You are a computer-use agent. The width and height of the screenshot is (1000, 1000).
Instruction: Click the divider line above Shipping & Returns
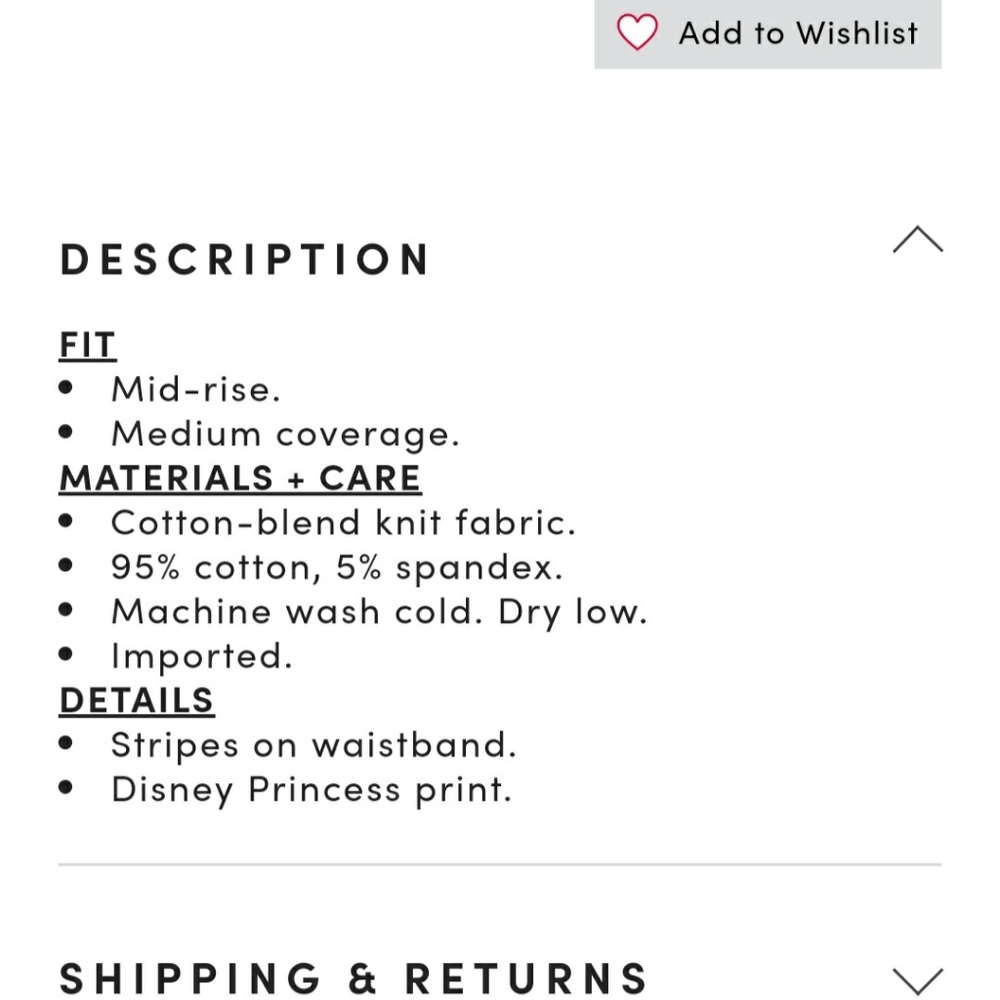(x=500, y=864)
